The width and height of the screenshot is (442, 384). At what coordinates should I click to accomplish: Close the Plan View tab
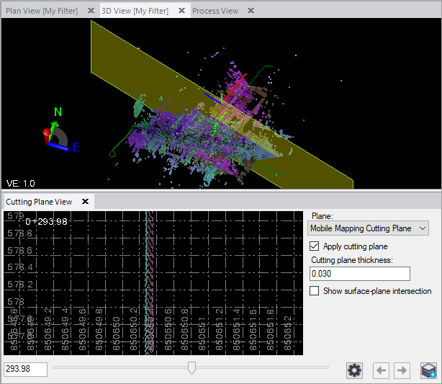[91, 11]
